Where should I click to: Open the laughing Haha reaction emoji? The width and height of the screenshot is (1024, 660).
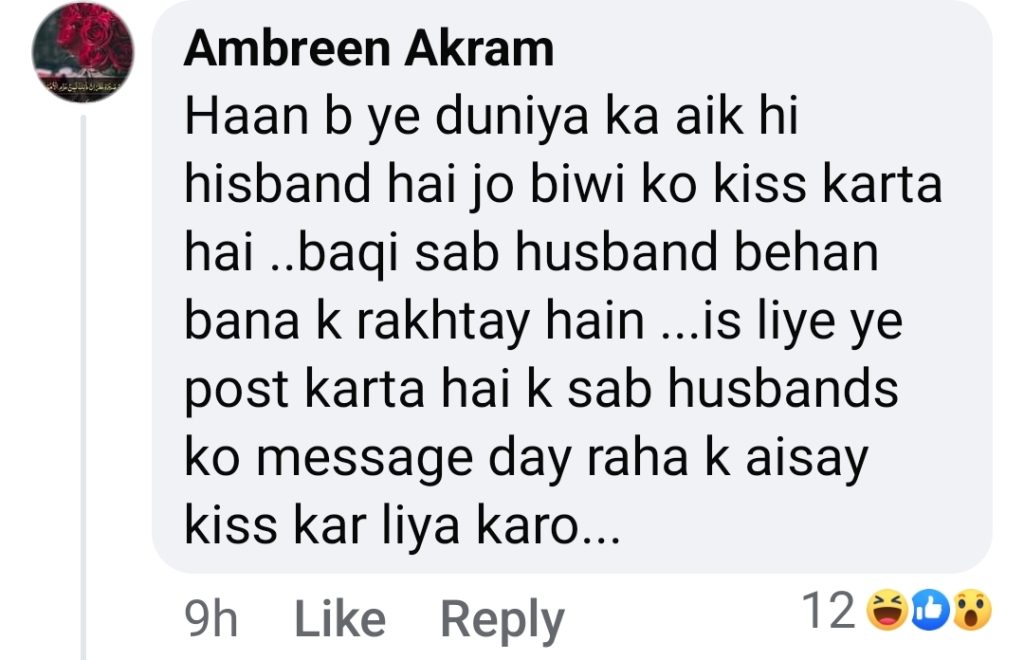pos(886,610)
